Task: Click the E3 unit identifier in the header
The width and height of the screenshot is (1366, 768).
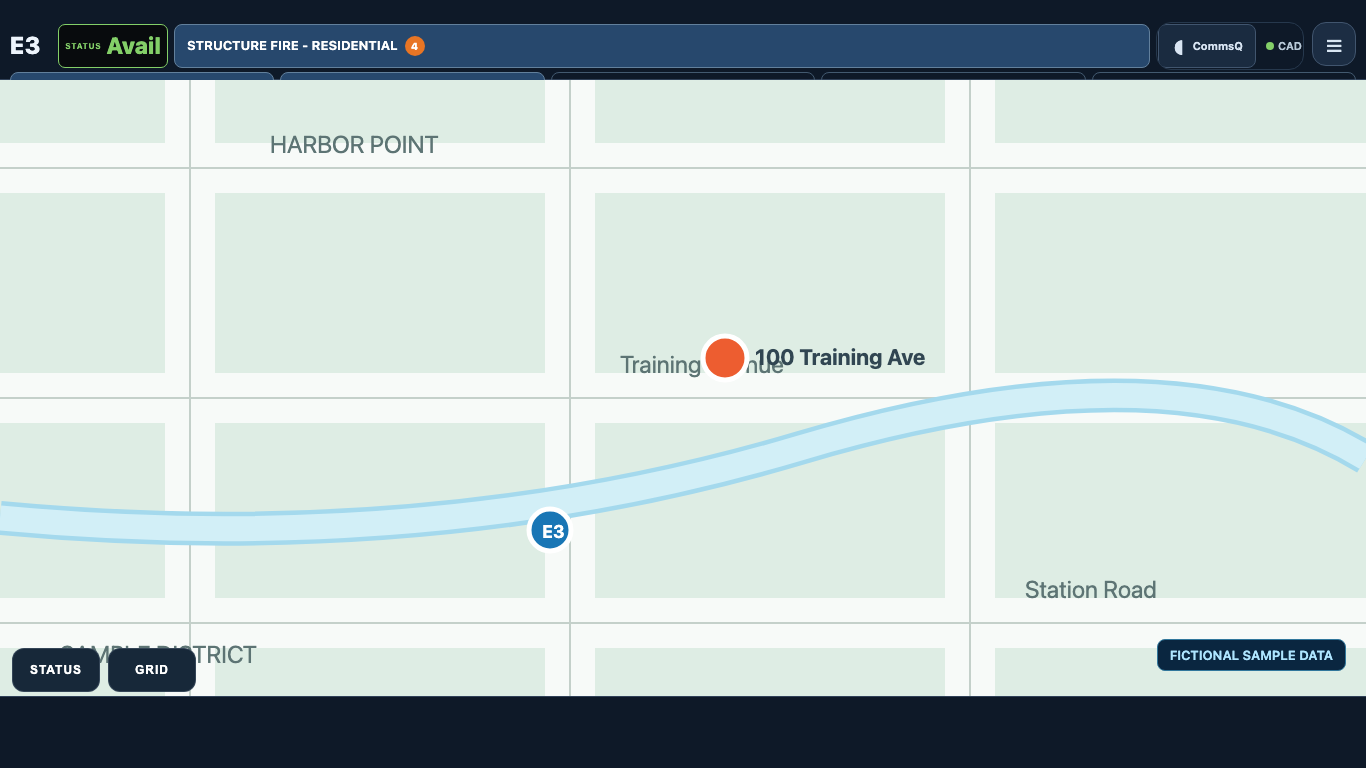Action: pyautogui.click(x=25, y=46)
